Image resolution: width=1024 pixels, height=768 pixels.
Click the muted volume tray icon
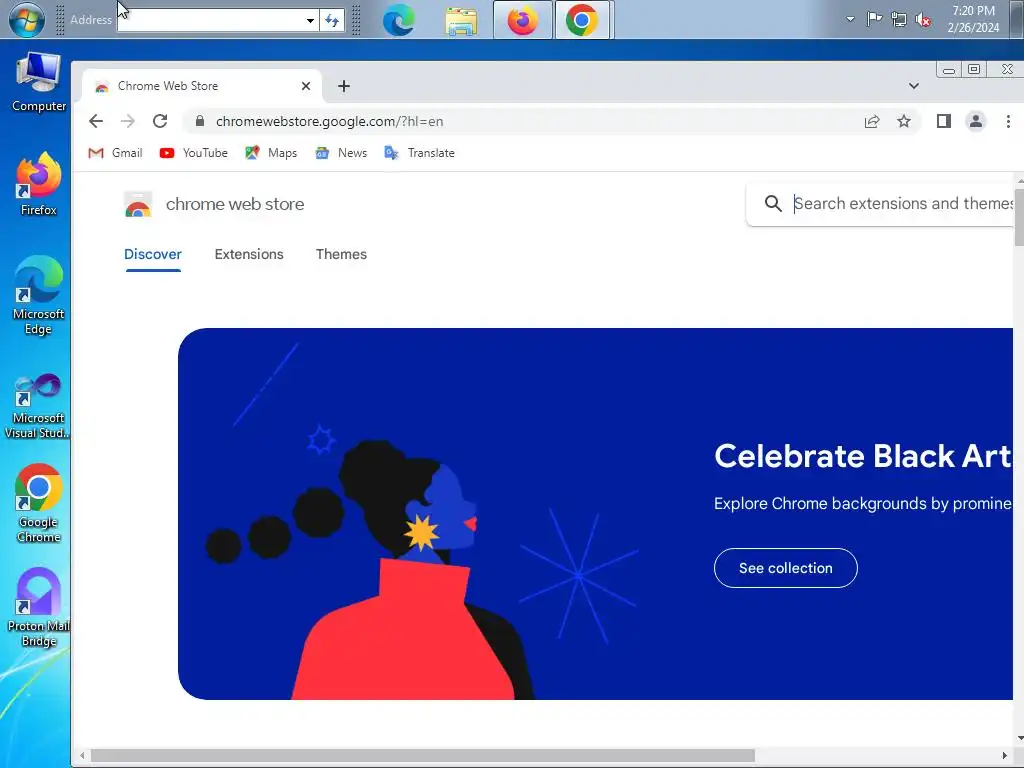tap(923, 20)
